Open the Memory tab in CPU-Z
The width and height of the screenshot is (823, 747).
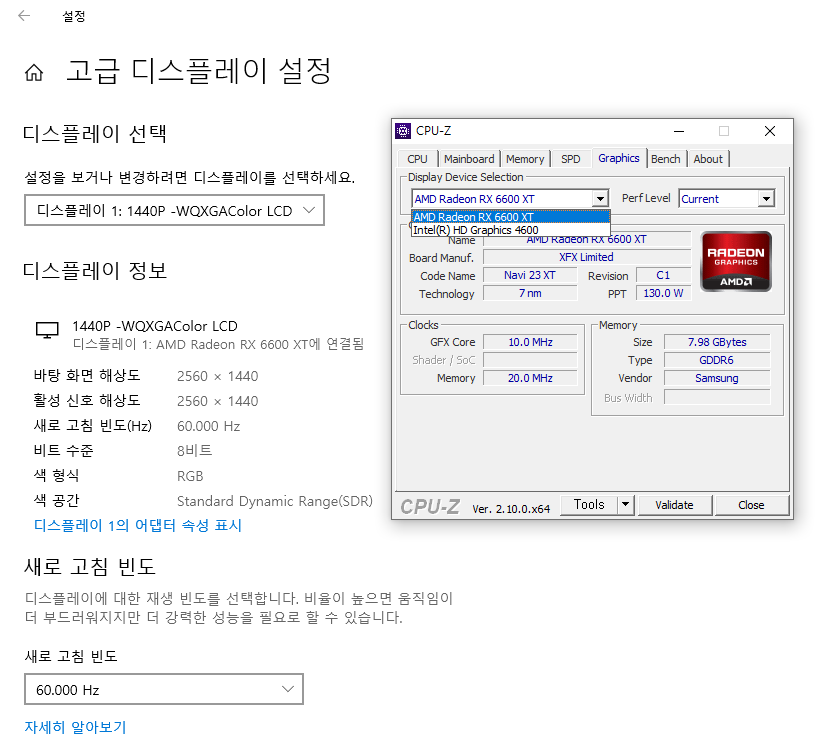point(525,159)
